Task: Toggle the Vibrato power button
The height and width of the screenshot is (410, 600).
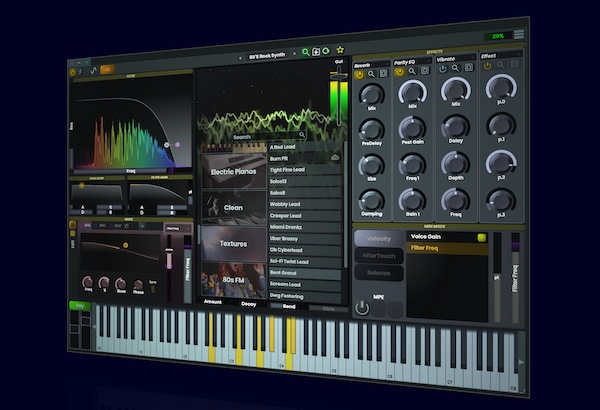Action: (x=443, y=69)
